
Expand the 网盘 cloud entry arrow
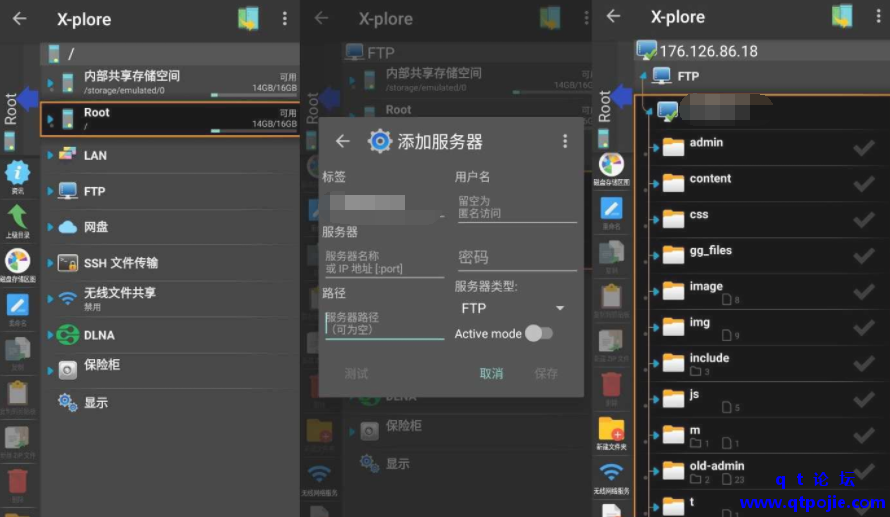[50, 227]
